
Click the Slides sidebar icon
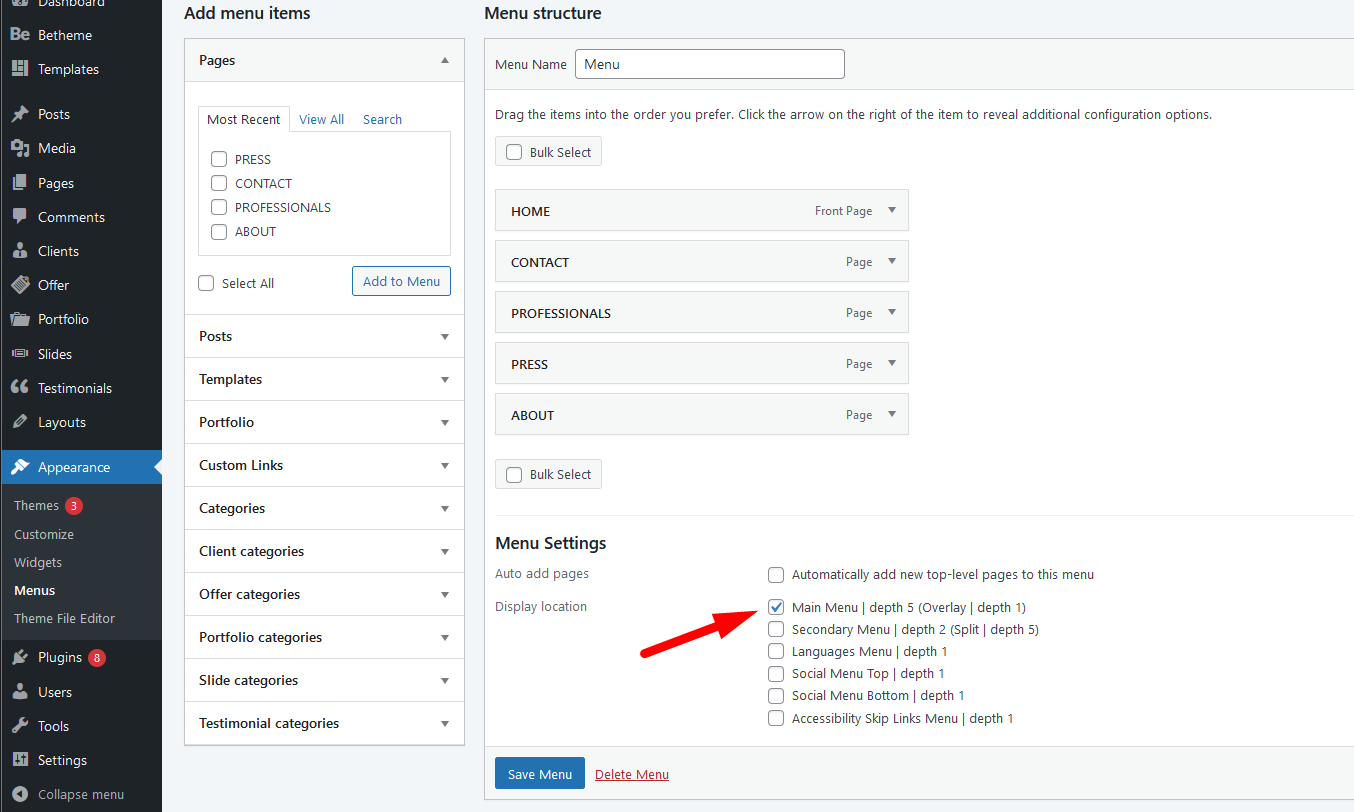point(20,354)
